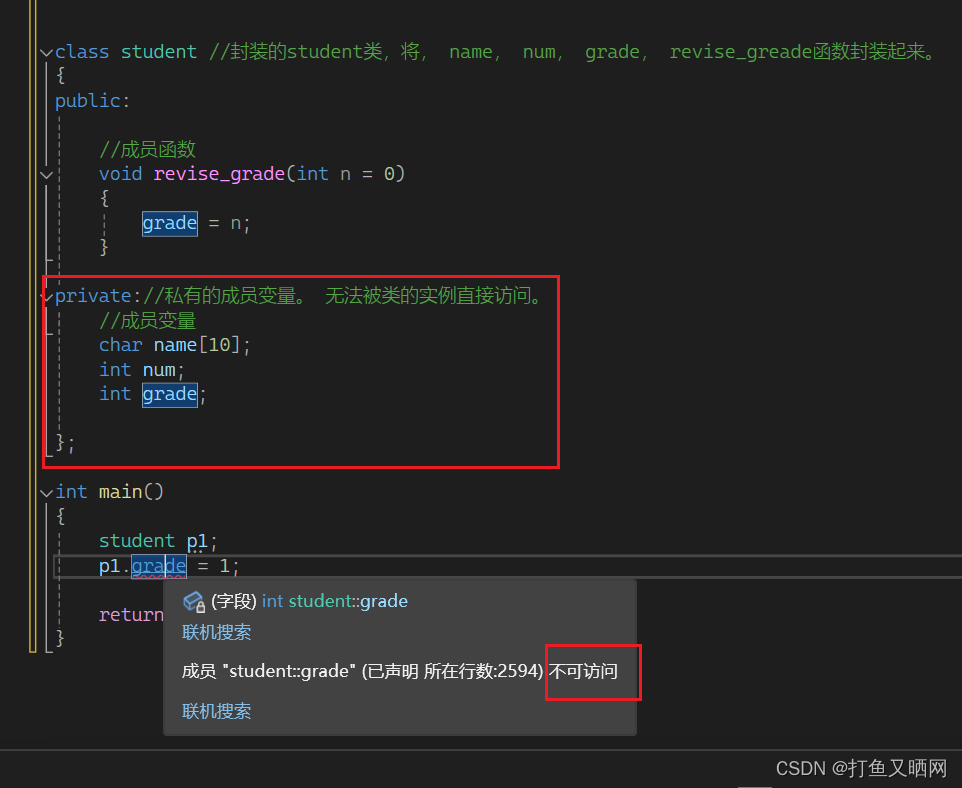Click the underlined grade in p1.grade
The image size is (962, 788).
coord(159,566)
